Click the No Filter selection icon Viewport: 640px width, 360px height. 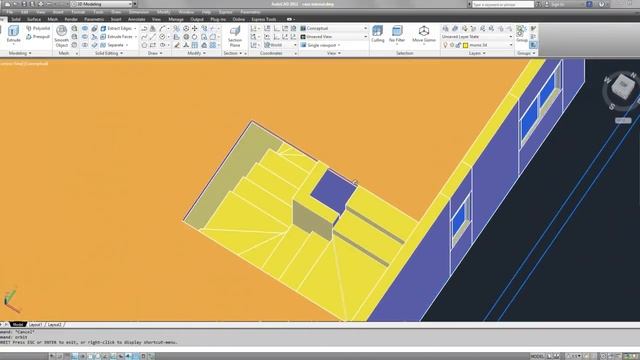point(397,33)
